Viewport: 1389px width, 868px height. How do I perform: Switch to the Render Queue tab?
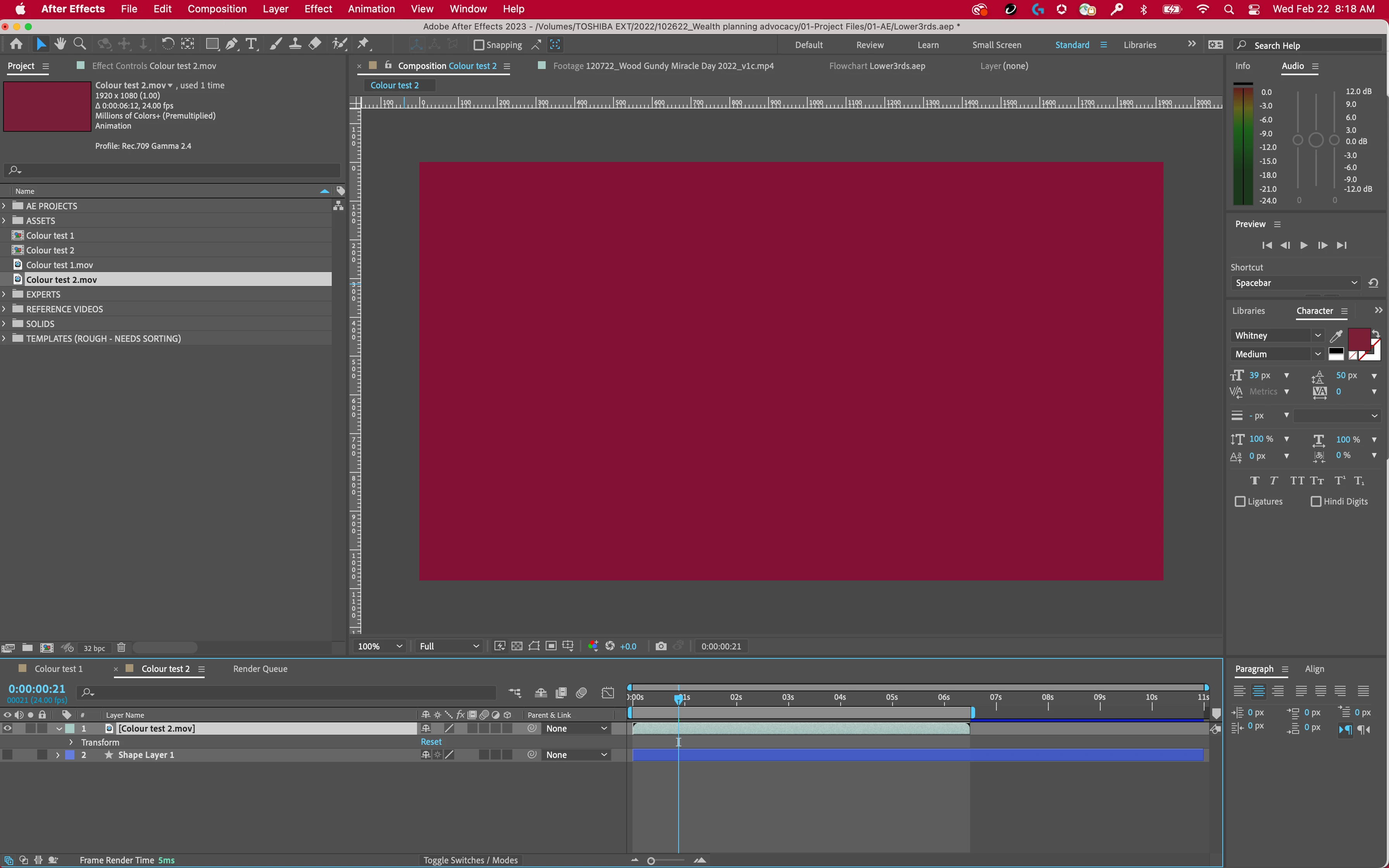tap(260, 669)
